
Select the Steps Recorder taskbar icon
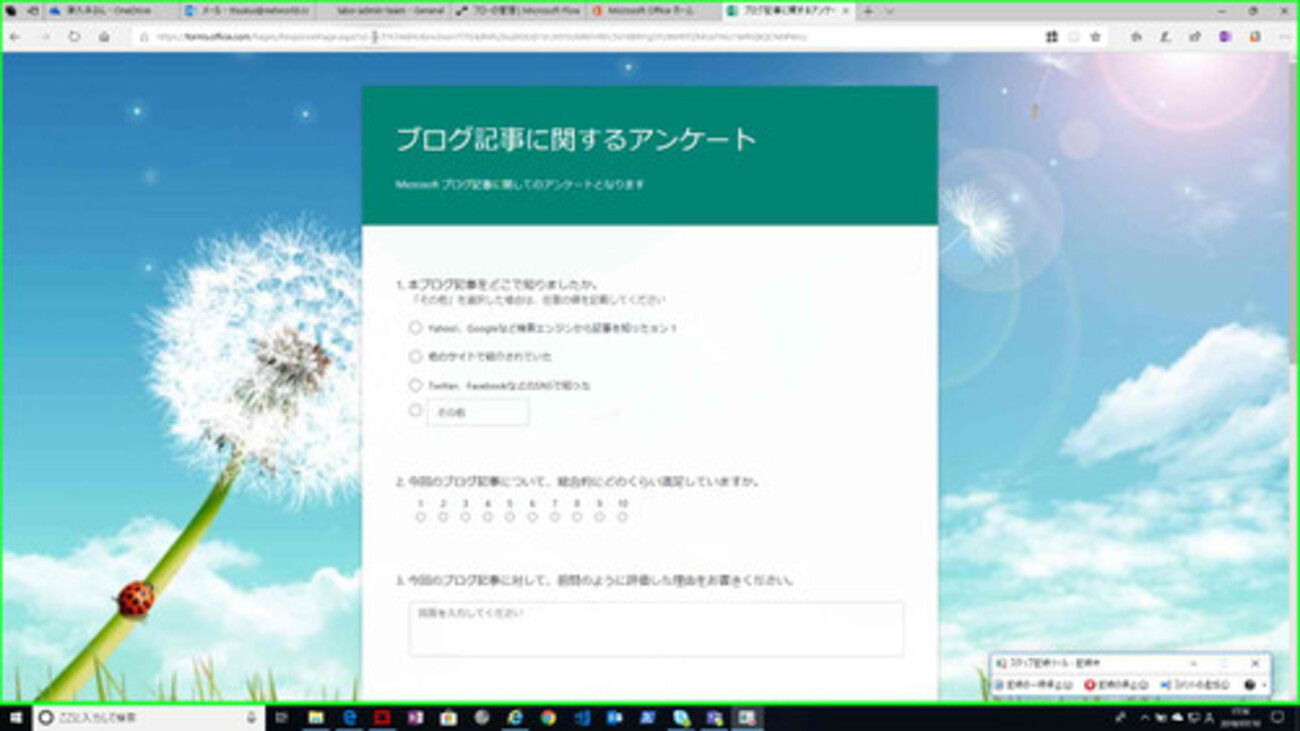[x=746, y=718]
